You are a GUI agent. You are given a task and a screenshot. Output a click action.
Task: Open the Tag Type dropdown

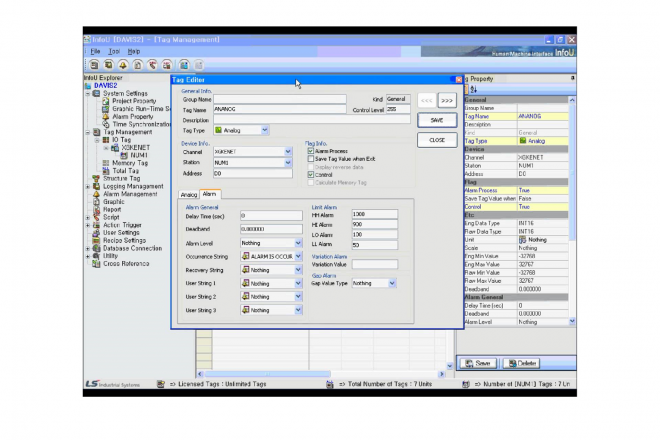(x=263, y=130)
